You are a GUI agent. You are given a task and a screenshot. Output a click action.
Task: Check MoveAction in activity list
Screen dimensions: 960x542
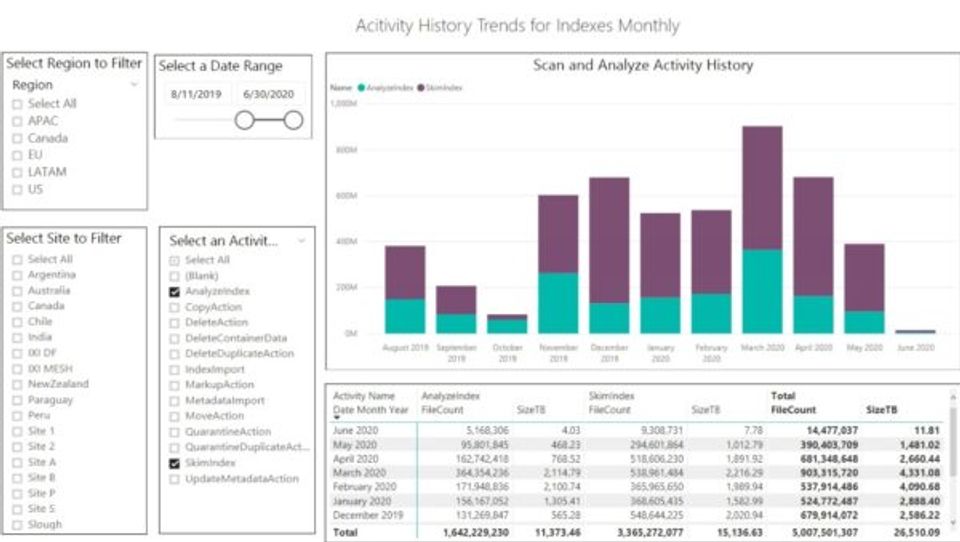point(174,416)
